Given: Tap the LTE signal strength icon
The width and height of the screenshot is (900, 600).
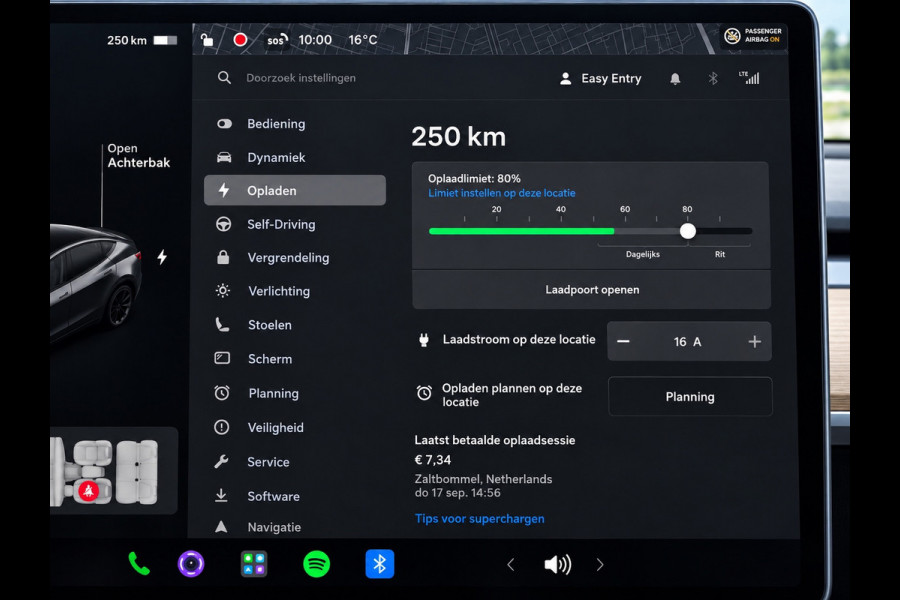Looking at the screenshot, I should click(749, 78).
